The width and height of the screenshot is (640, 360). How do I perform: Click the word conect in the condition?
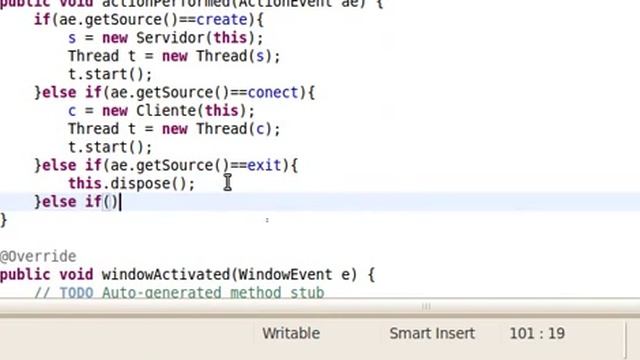point(273,93)
